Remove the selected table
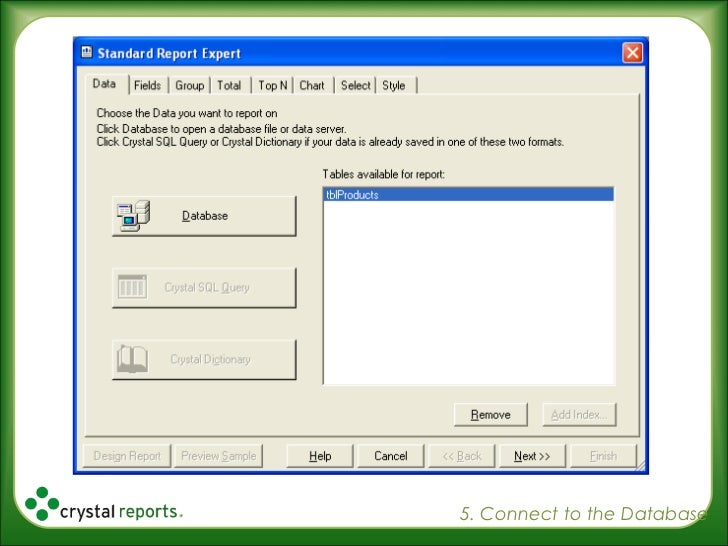 (491, 415)
